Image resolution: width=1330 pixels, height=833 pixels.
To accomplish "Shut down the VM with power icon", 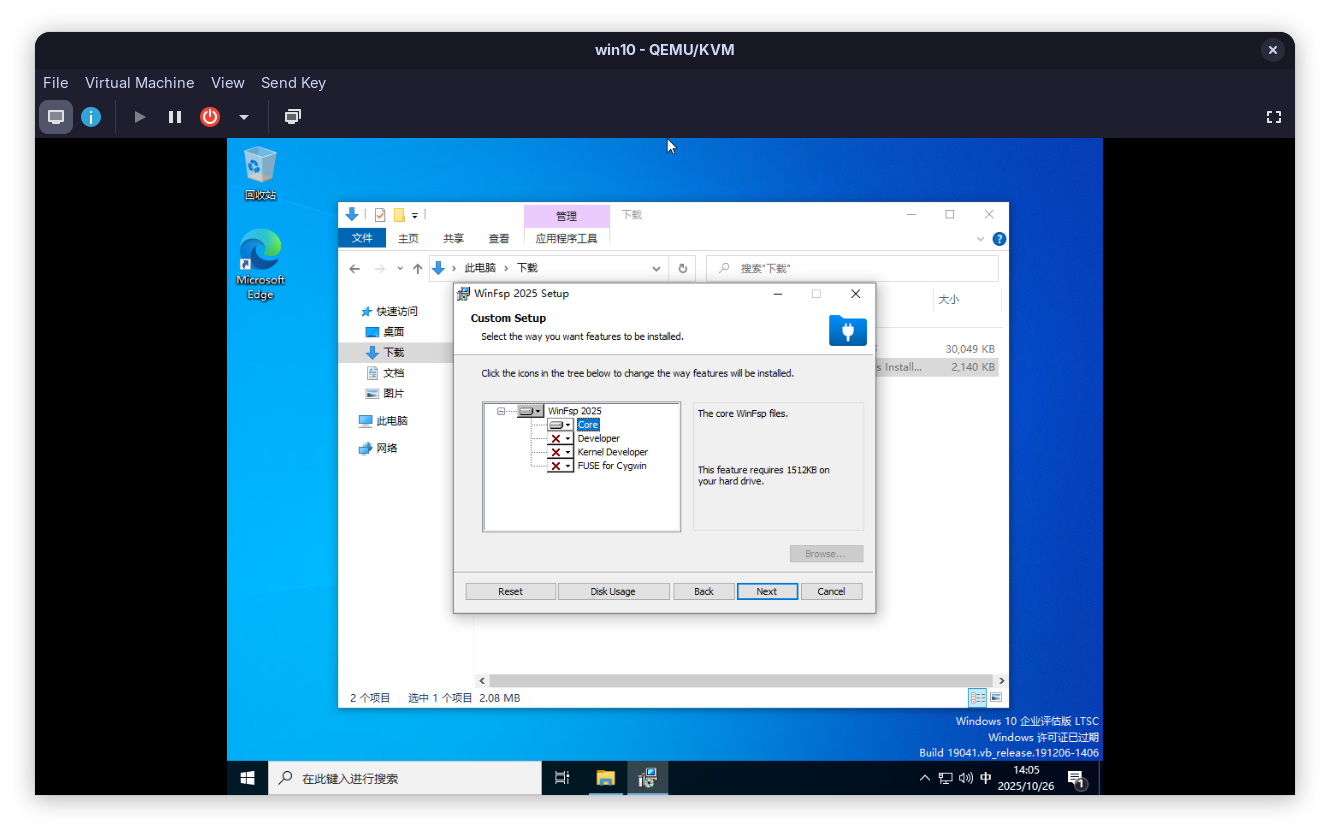I will click(210, 117).
